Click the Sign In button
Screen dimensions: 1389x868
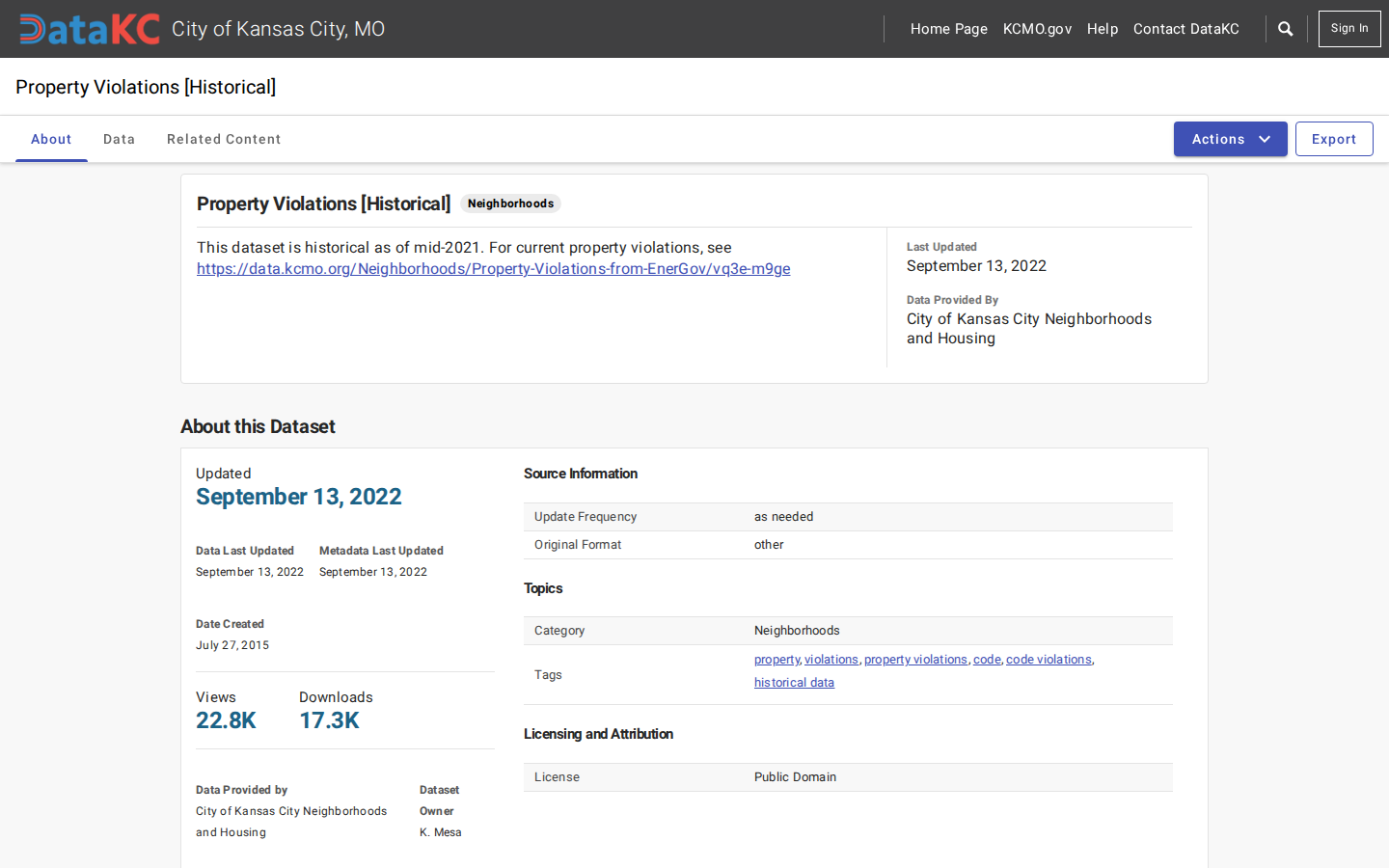(x=1349, y=29)
